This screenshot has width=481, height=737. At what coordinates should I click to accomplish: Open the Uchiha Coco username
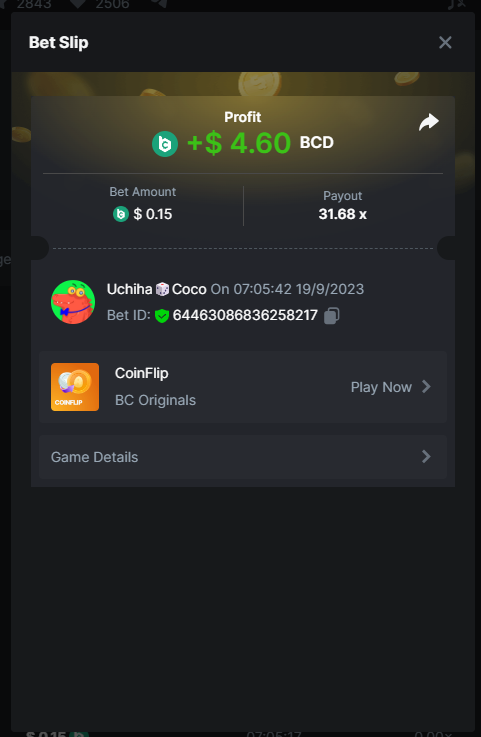tap(157, 289)
